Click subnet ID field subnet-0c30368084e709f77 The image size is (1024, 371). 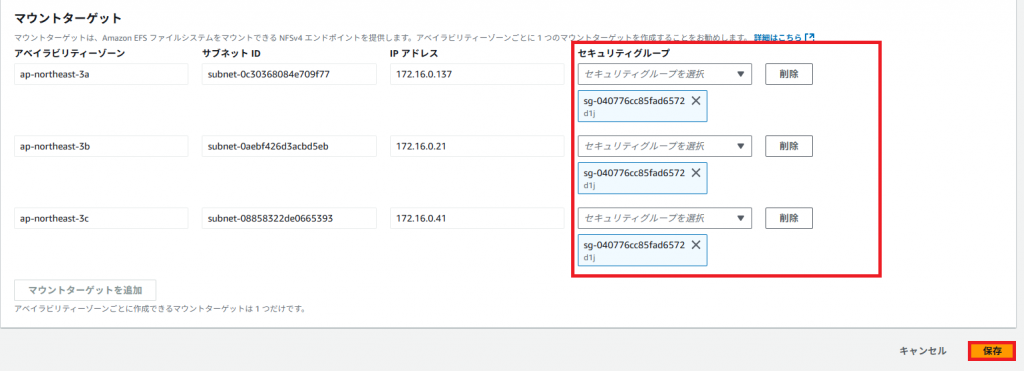coord(289,74)
